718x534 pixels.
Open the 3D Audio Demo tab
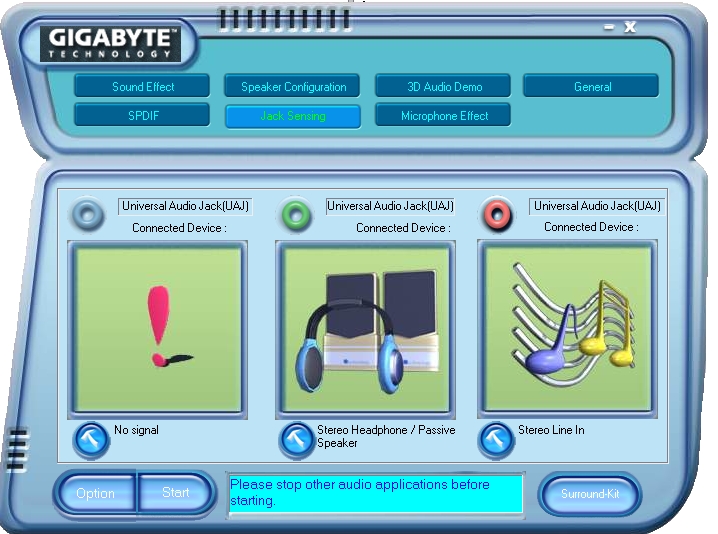point(443,86)
